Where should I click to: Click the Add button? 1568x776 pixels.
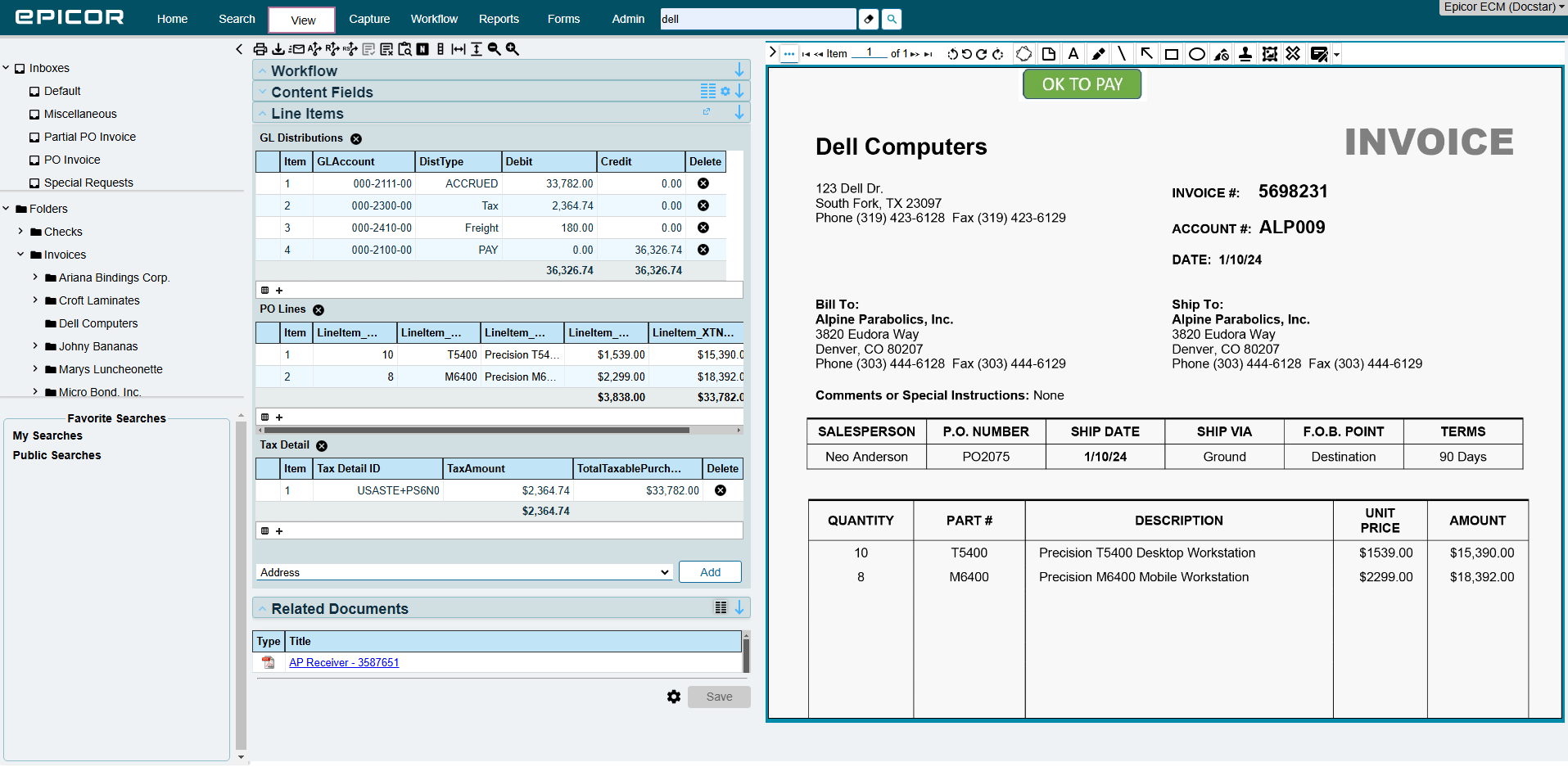[x=710, y=572]
